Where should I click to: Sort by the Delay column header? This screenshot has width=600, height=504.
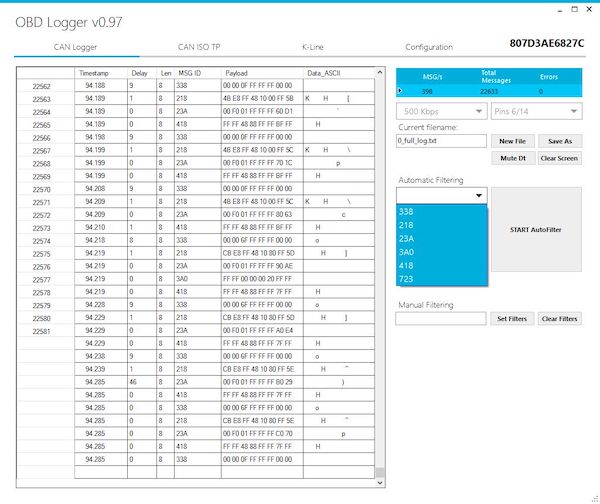coord(142,73)
